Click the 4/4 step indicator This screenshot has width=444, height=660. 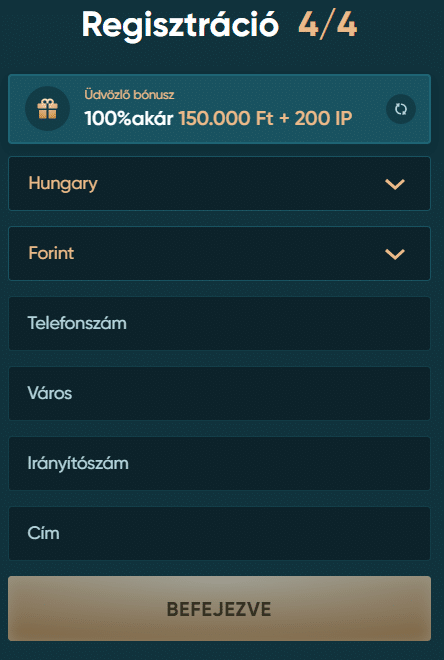pos(328,25)
